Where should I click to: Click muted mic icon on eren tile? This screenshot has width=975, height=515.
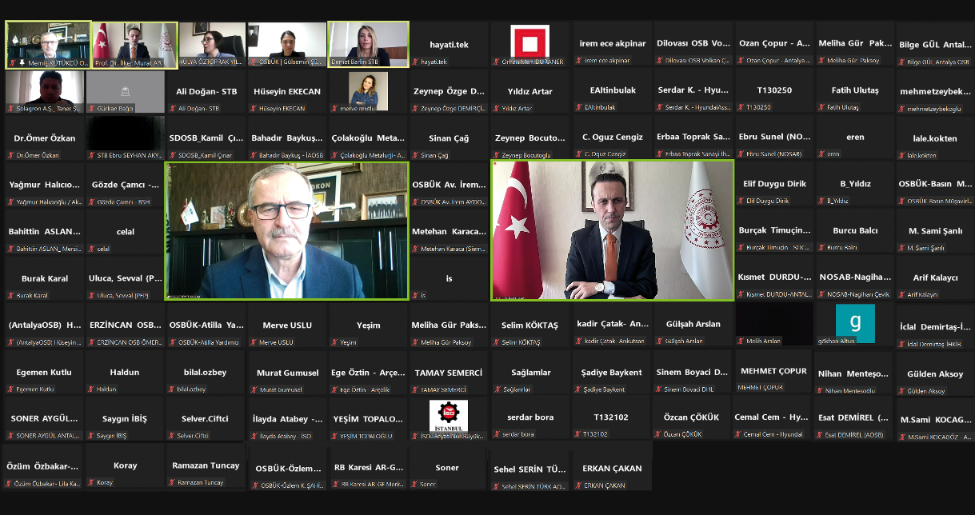822,154
